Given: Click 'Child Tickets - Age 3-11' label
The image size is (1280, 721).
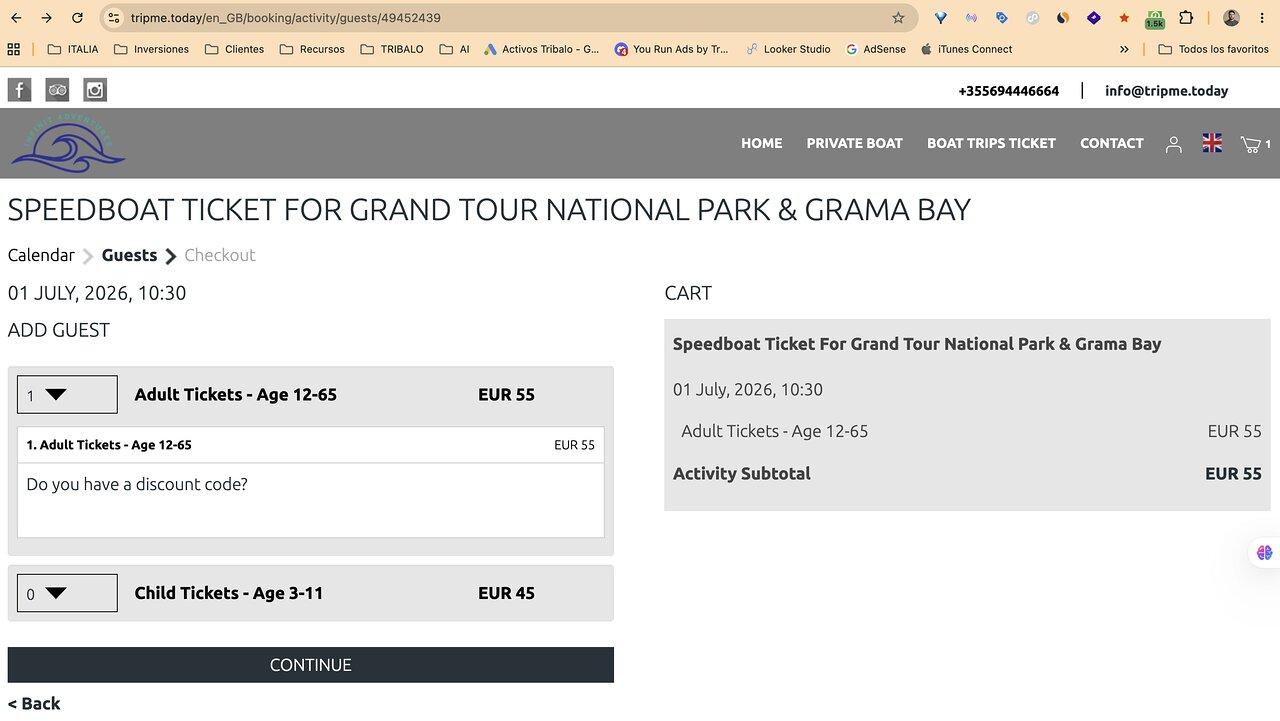Looking at the screenshot, I should 229,593.
